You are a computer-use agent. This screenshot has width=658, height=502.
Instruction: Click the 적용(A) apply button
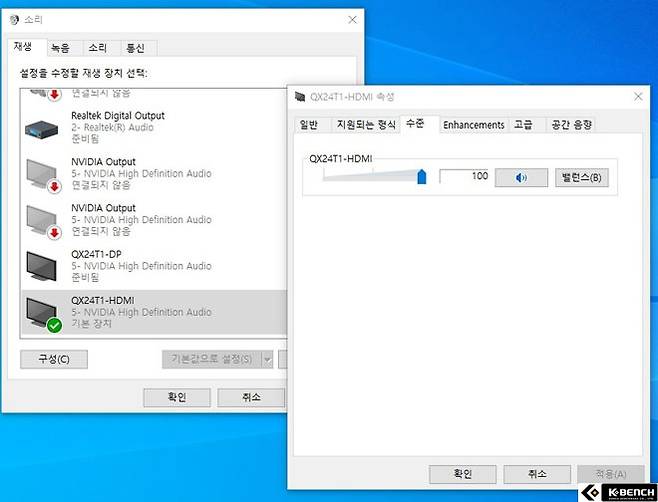point(611,474)
